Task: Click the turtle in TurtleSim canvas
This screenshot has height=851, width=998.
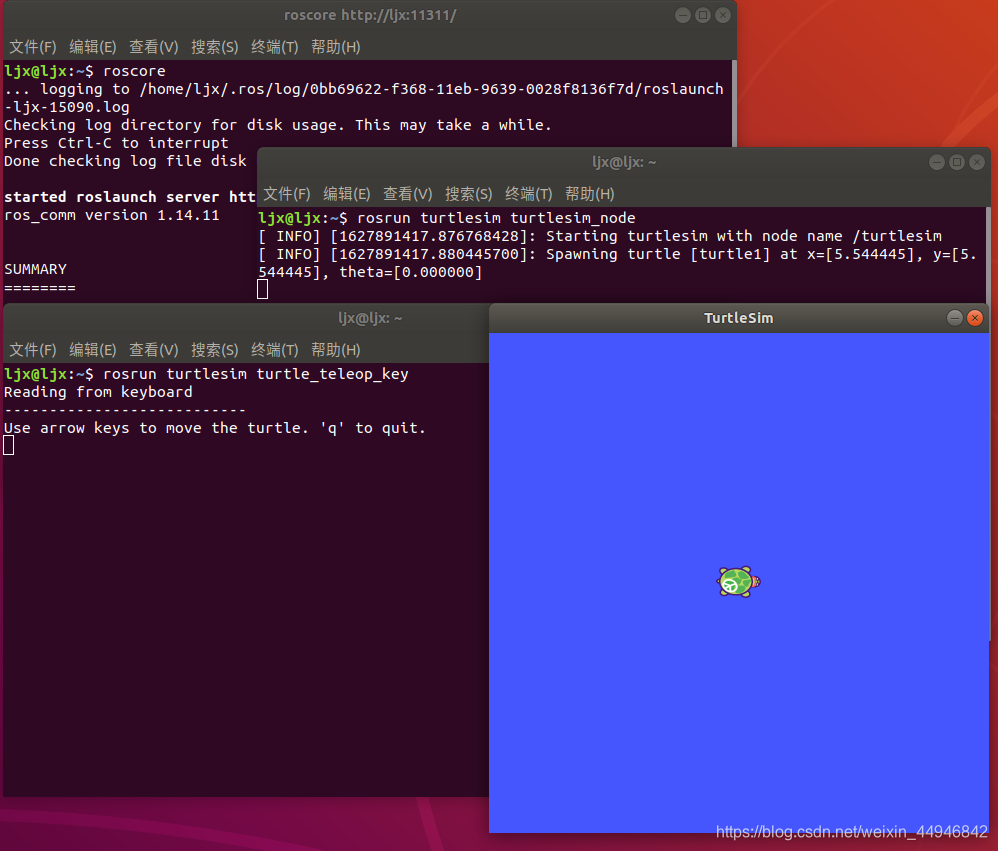Action: pos(738,582)
